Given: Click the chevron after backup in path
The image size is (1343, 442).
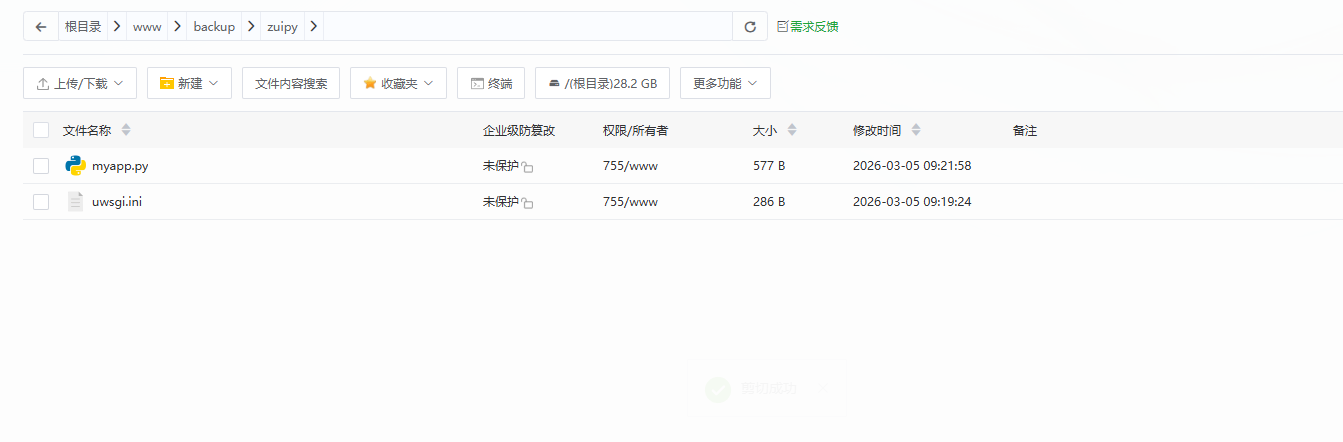Looking at the screenshot, I should tap(250, 27).
